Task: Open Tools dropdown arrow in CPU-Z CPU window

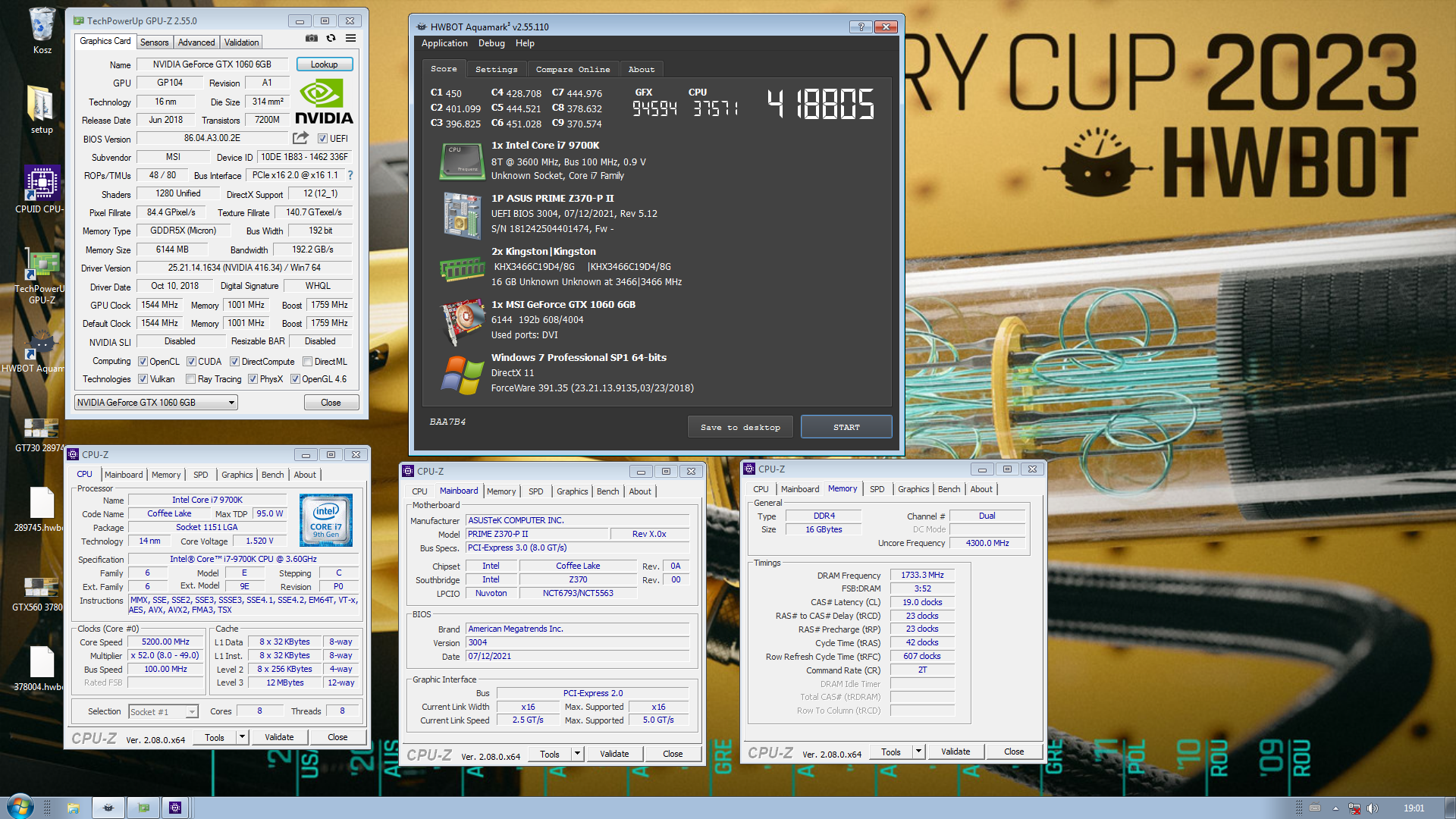Action: (242, 737)
